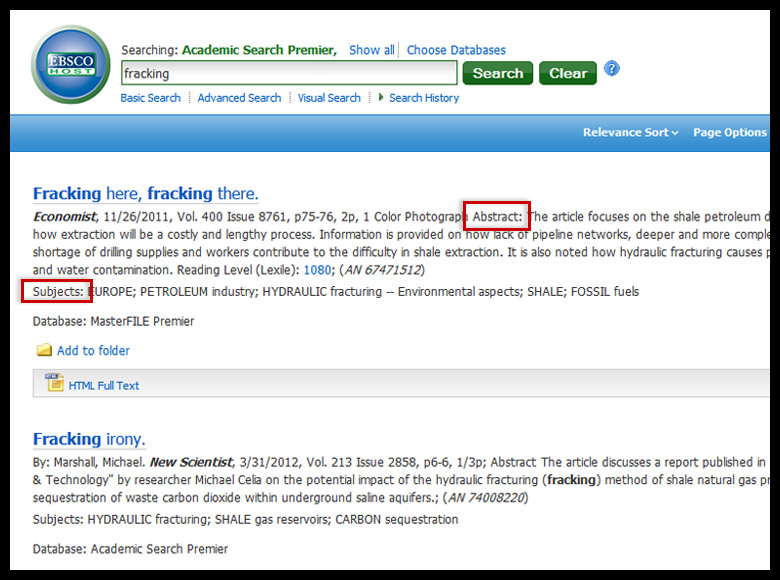Click Add to folder link
The image size is (780, 580).
93,351
